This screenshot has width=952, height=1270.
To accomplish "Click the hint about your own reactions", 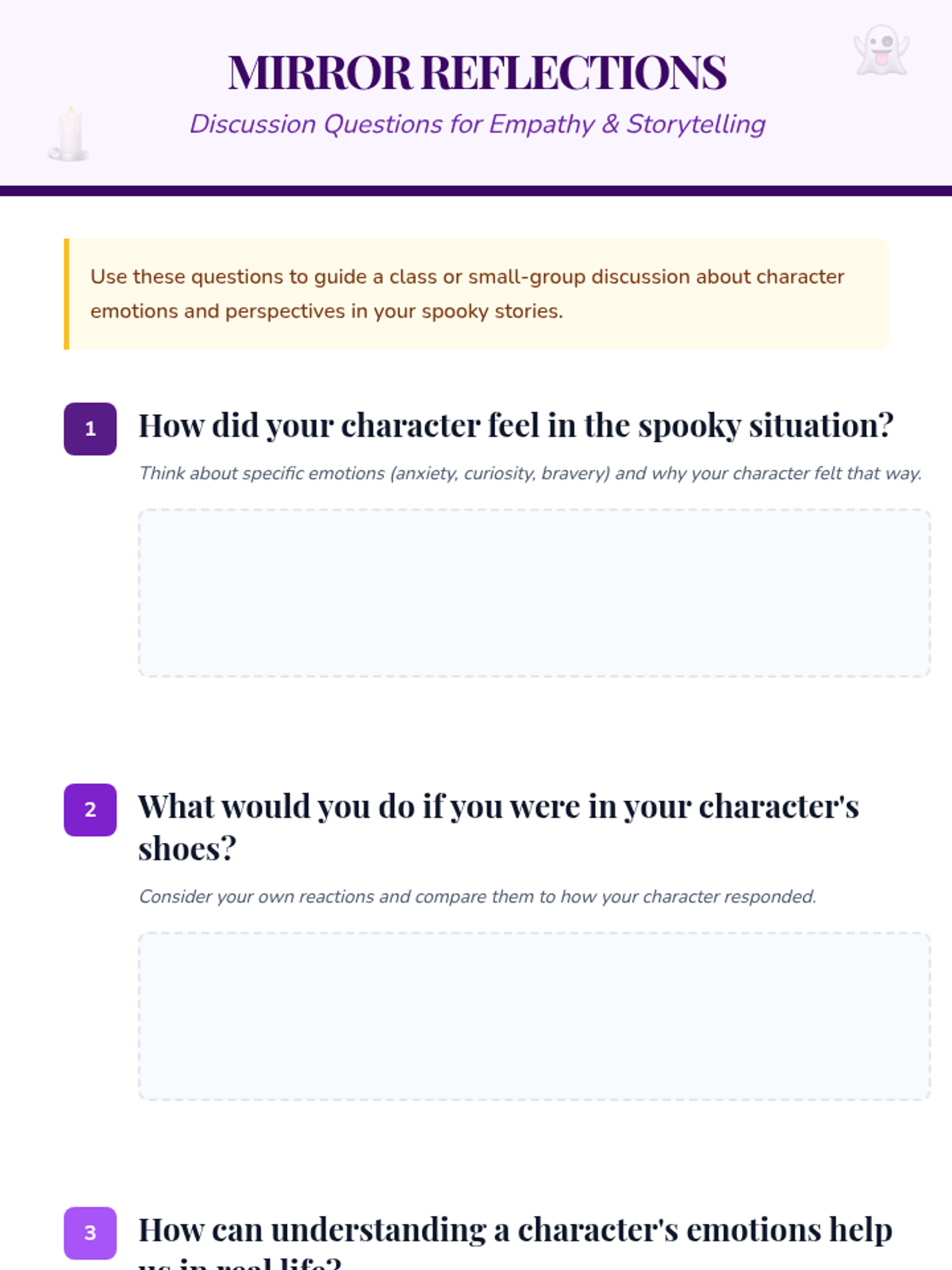I will (477, 897).
